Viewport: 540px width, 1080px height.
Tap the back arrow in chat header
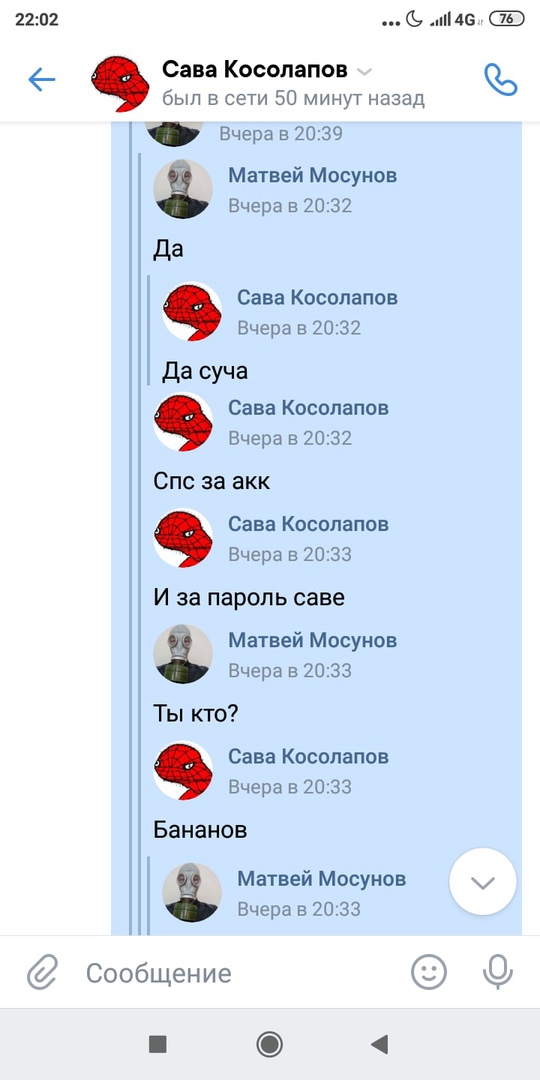(41, 80)
